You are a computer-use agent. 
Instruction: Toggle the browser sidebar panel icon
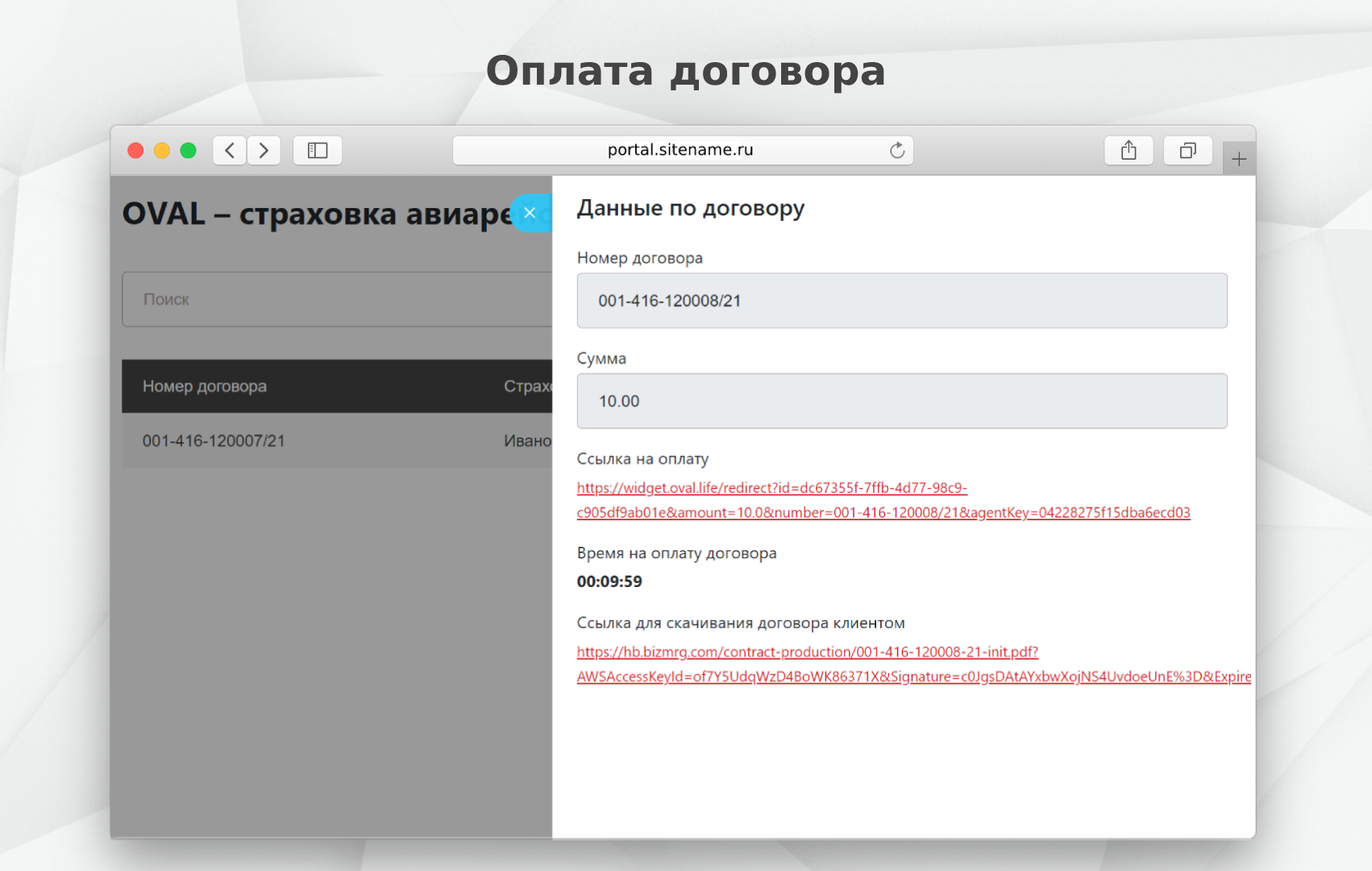point(318,151)
